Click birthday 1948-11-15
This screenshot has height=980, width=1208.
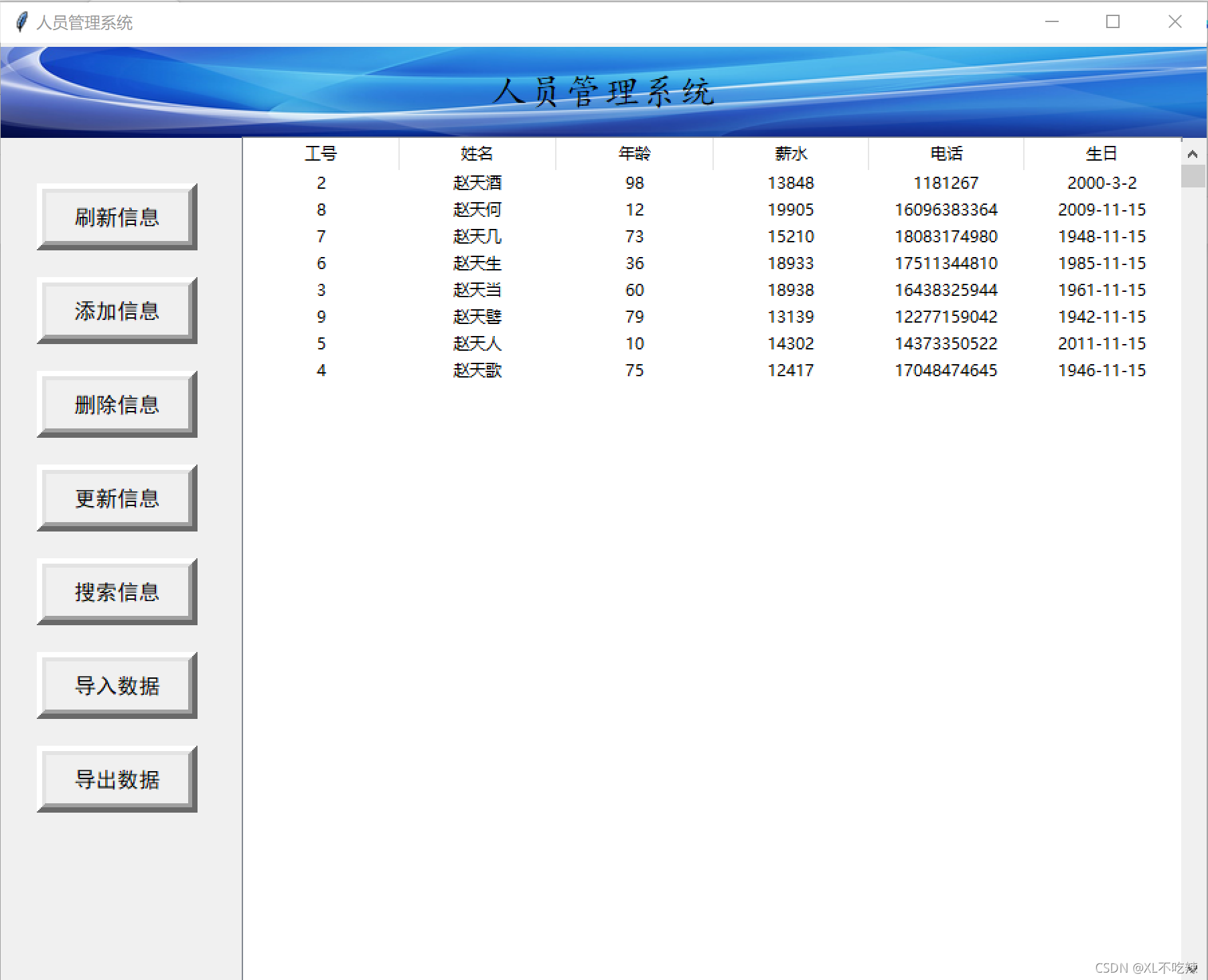pyautogui.click(x=1102, y=236)
